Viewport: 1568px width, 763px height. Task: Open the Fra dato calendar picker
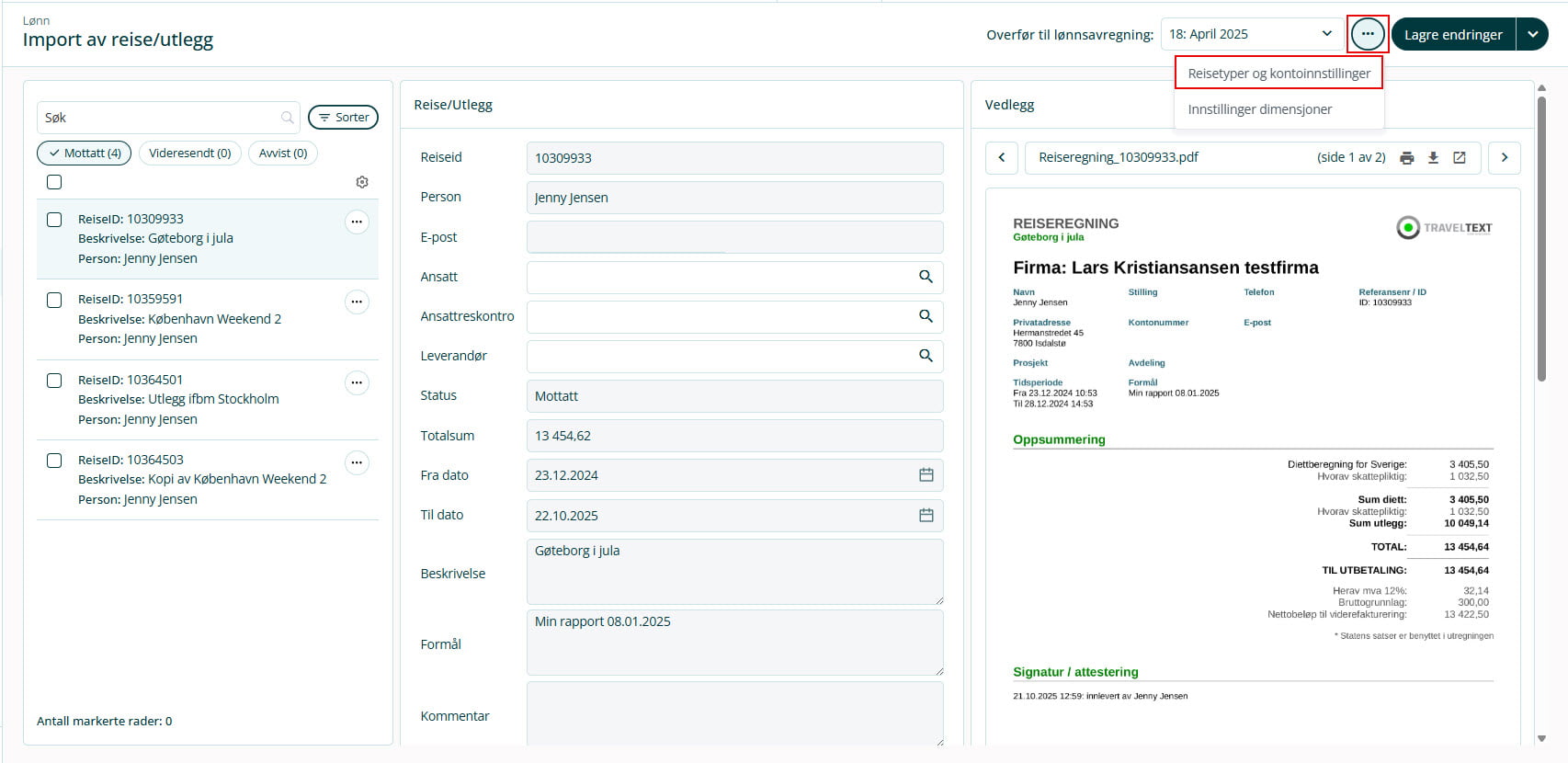pyautogui.click(x=926, y=475)
